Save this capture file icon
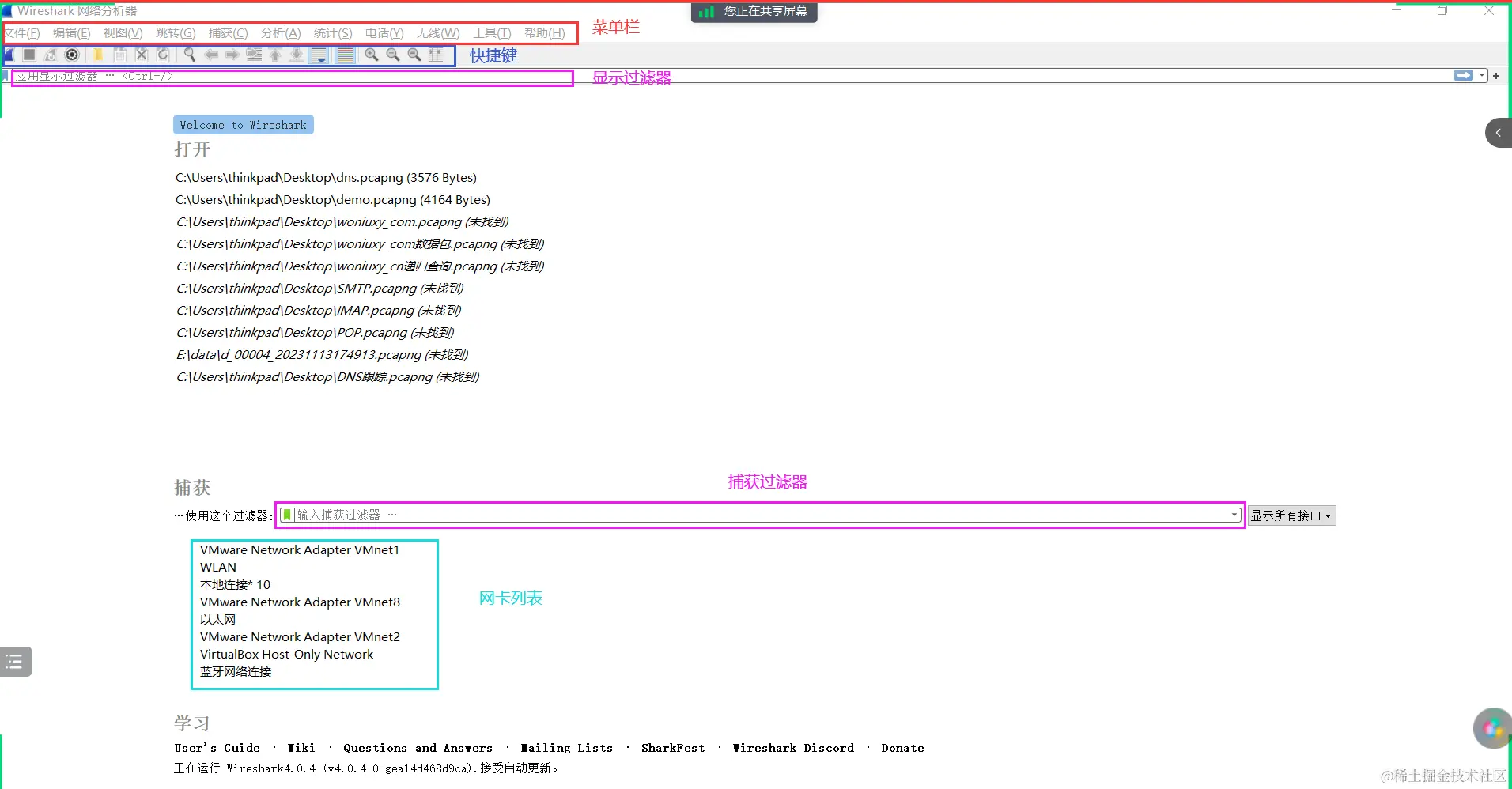The width and height of the screenshot is (1512, 789). click(119, 55)
